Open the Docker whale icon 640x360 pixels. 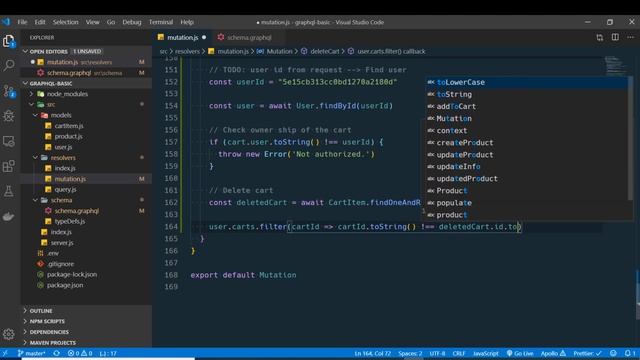coord(9,216)
